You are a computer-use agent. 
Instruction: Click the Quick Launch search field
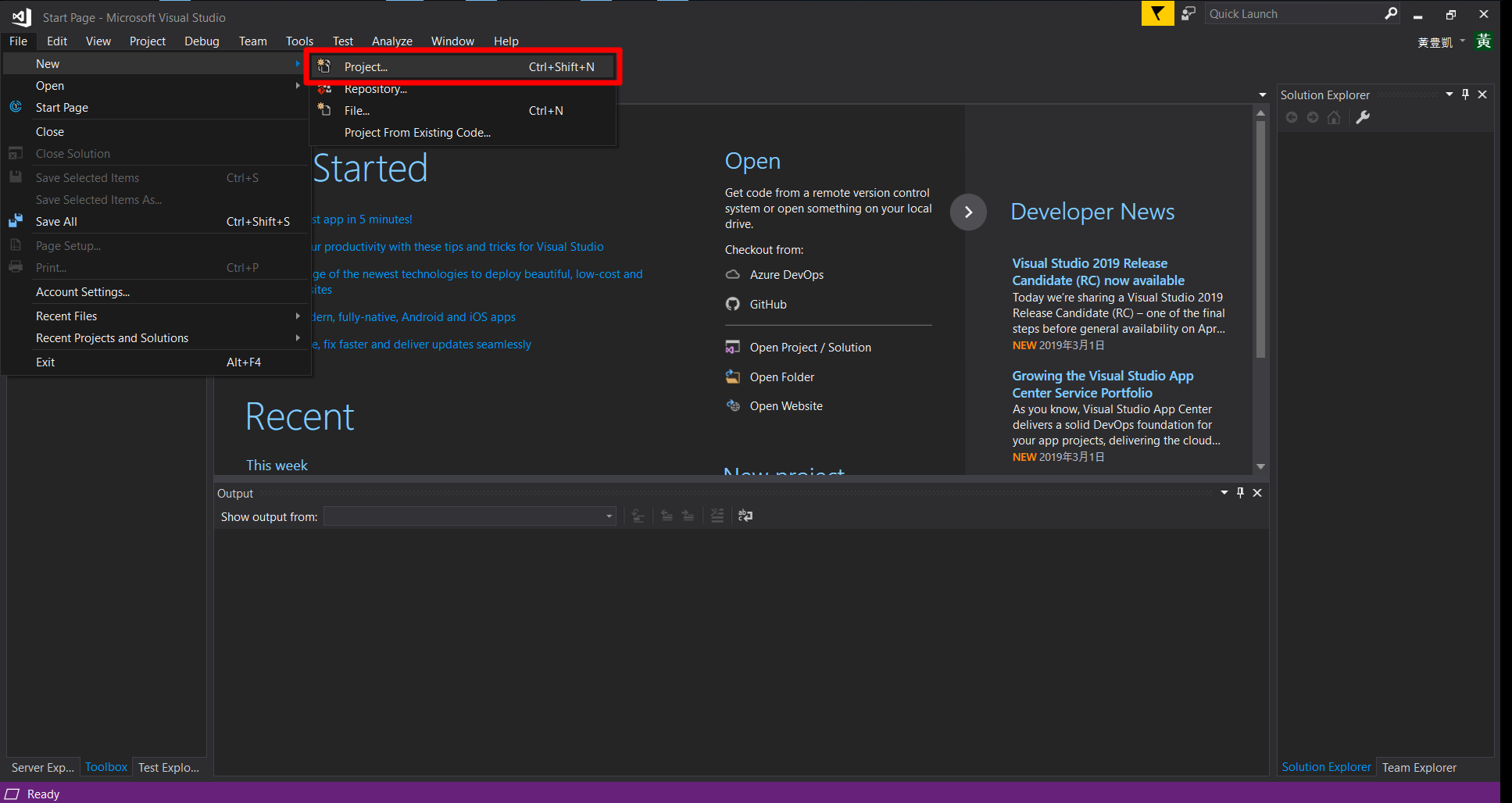point(1293,14)
